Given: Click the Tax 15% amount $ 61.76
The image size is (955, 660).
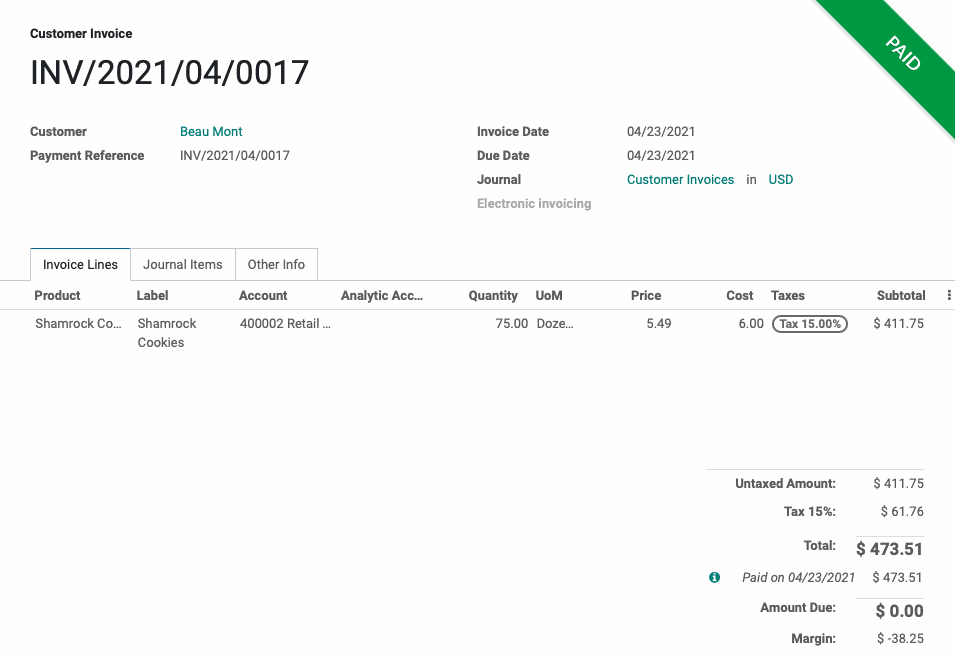Looking at the screenshot, I should (x=902, y=511).
